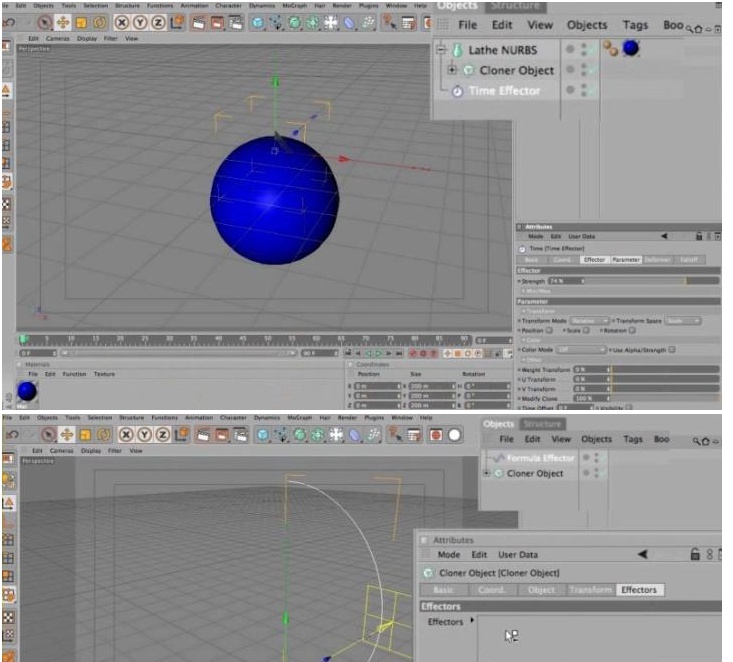Click the coordinate system icon in top toolbar
The height and width of the screenshot is (662, 733).
(x=177, y=22)
